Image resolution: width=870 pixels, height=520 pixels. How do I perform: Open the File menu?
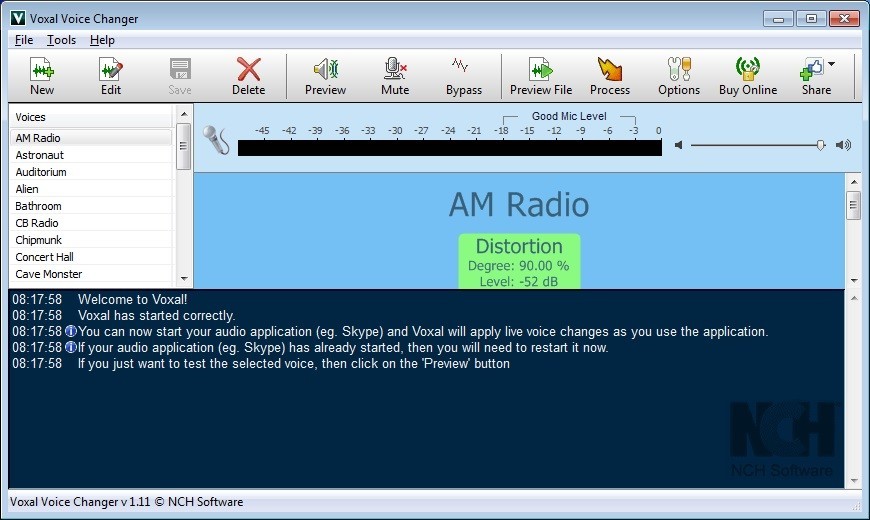click(x=24, y=40)
